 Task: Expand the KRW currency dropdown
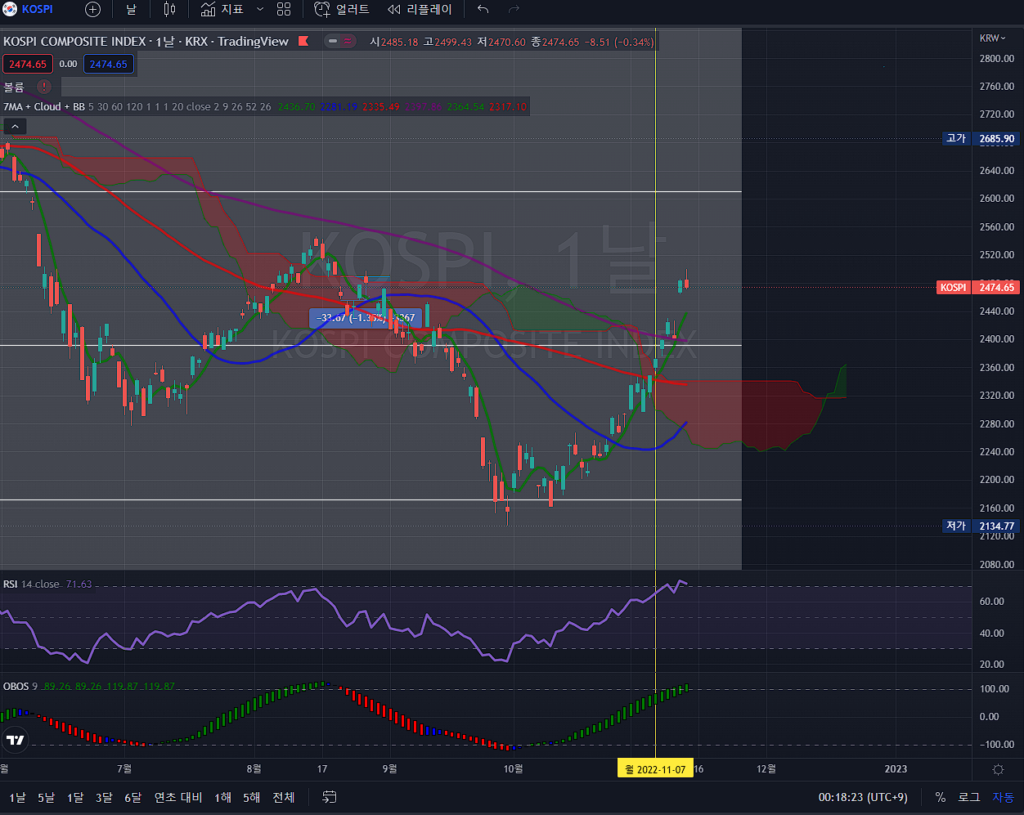991,37
